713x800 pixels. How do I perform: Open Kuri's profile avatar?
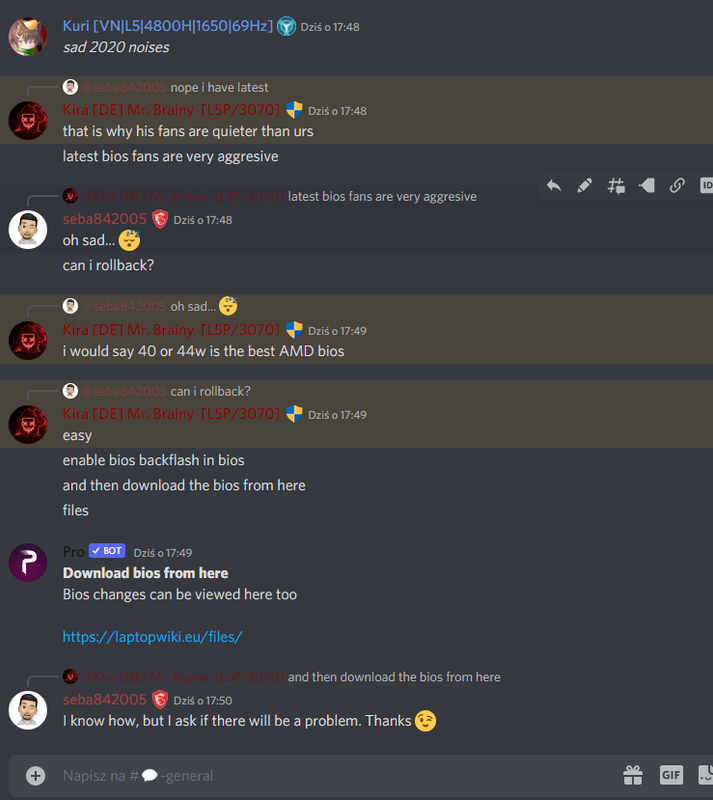pyautogui.click(x=28, y=37)
